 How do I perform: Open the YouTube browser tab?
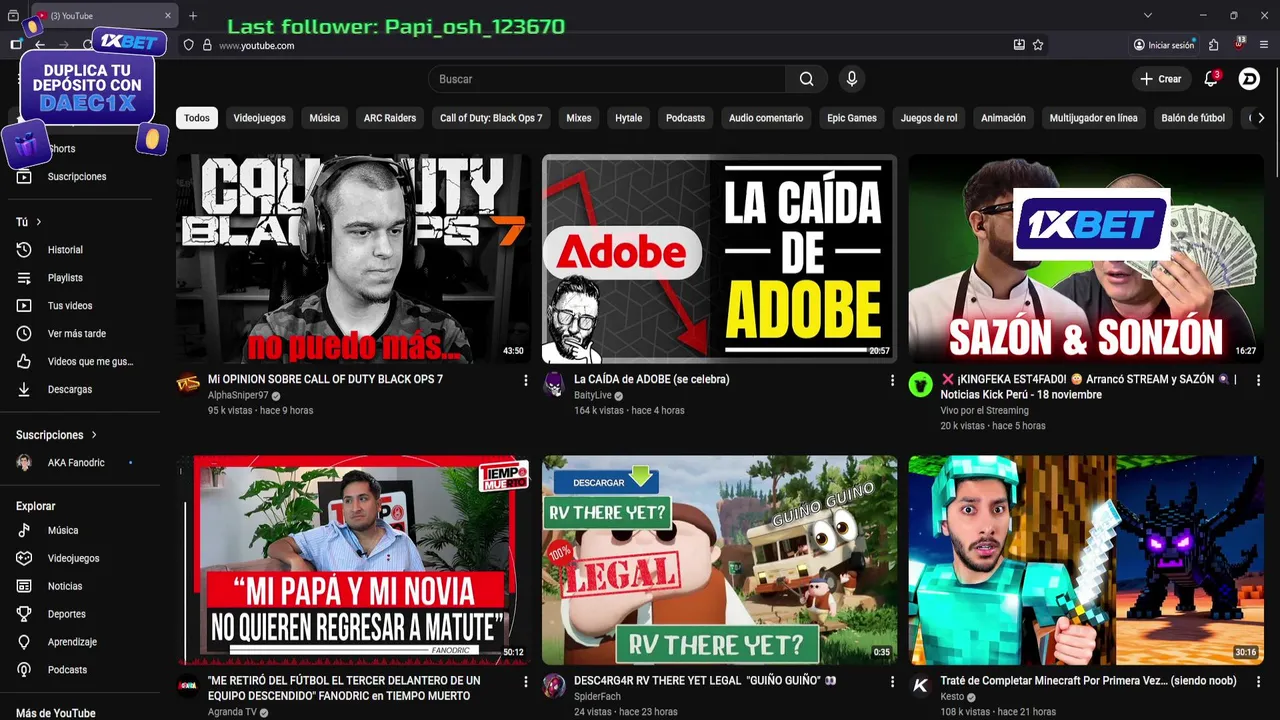pos(104,15)
